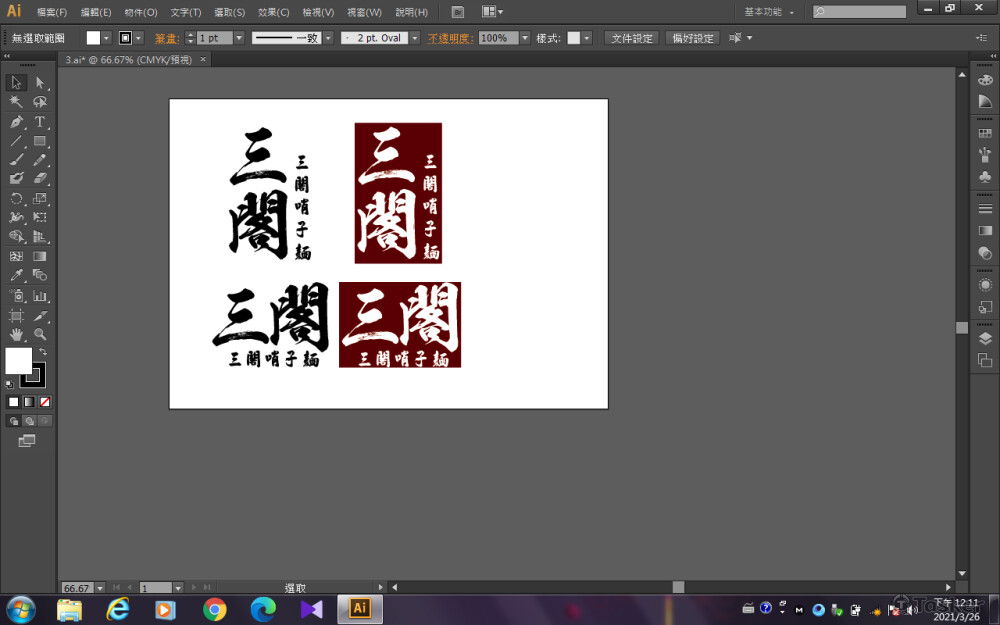Swap fill and stroke colors

pyautogui.click(x=43, y=351)
